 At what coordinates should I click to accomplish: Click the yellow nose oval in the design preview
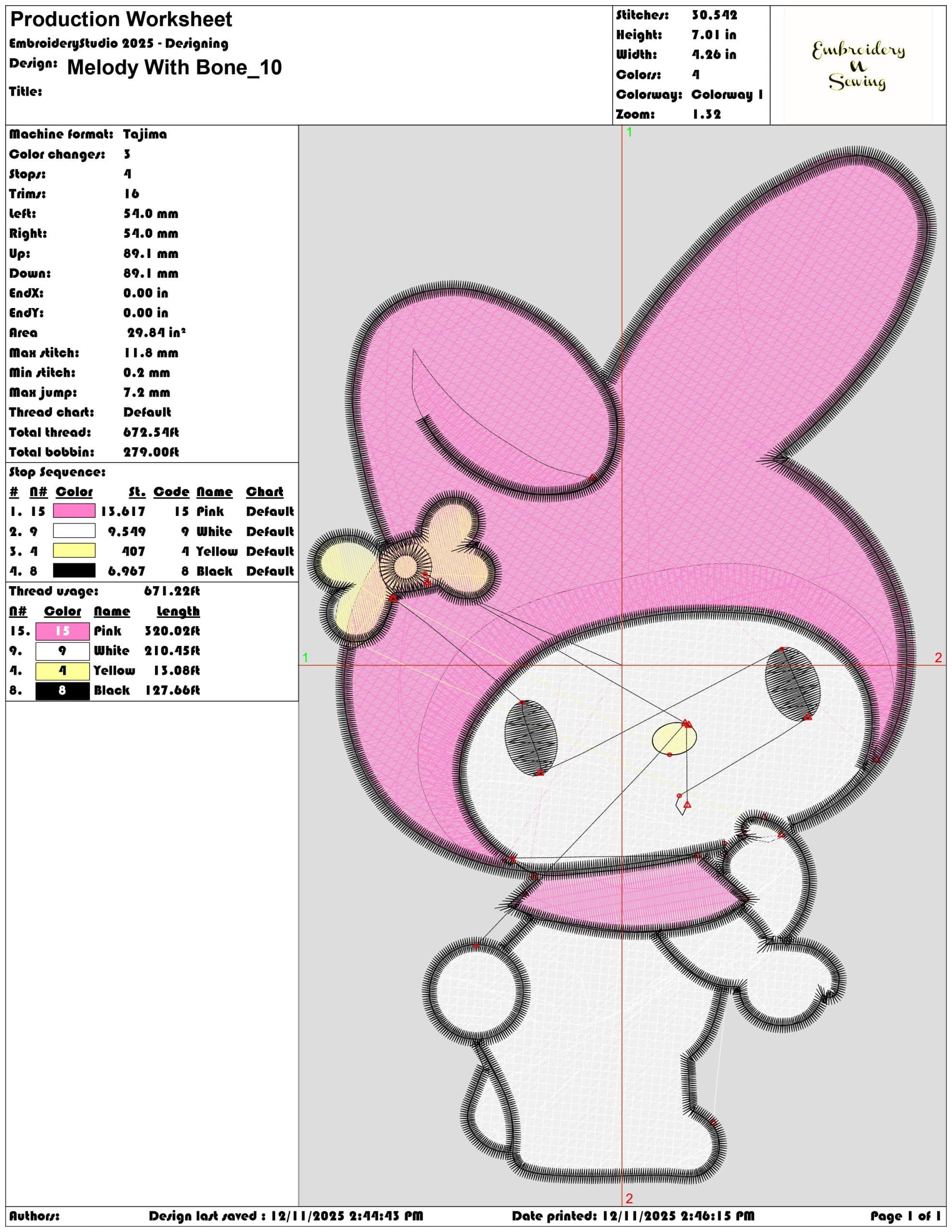(x=674, y=738)
